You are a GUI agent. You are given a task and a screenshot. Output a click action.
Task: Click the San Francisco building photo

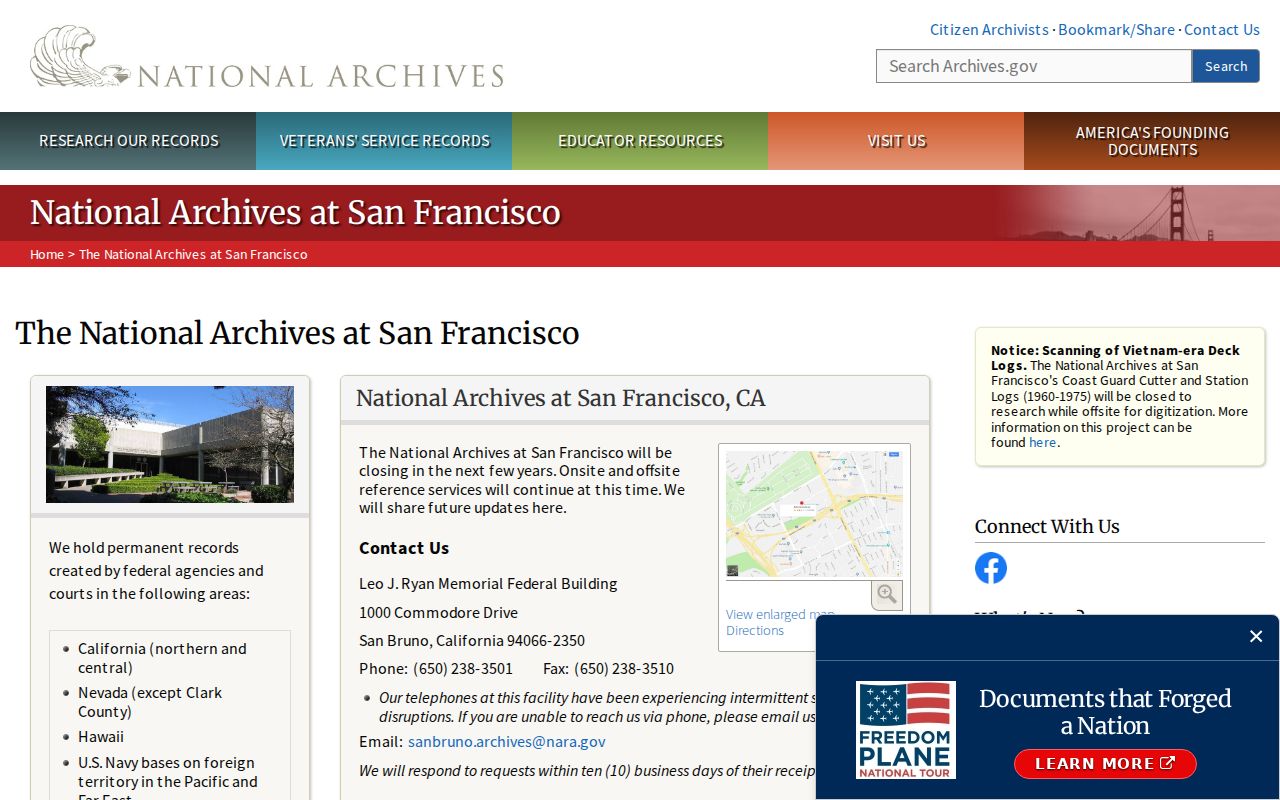click(170, 444)
